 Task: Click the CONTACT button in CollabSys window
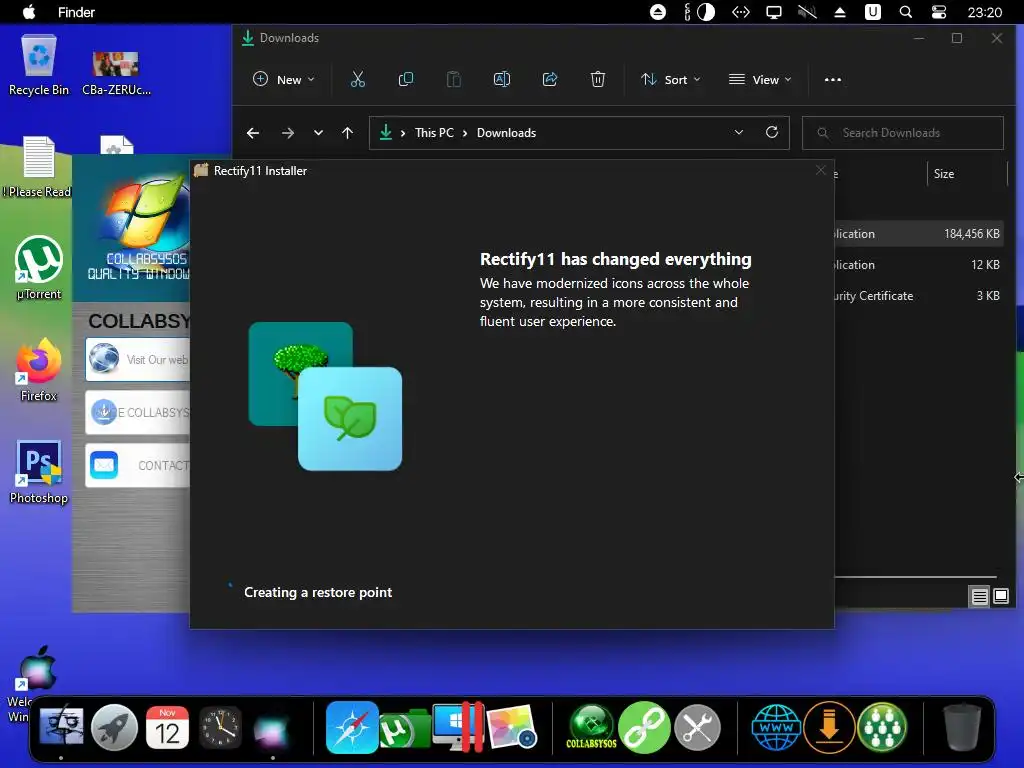138,466
